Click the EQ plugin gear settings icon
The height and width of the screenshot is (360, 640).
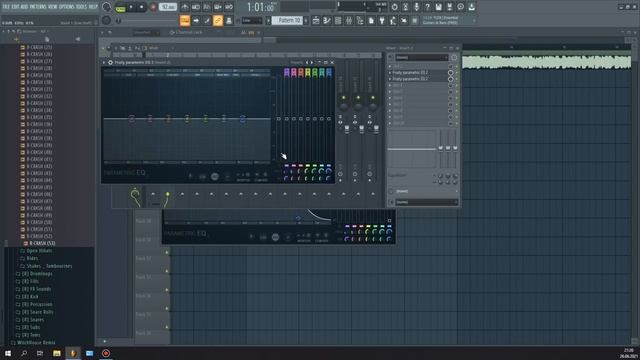(110, 62)
